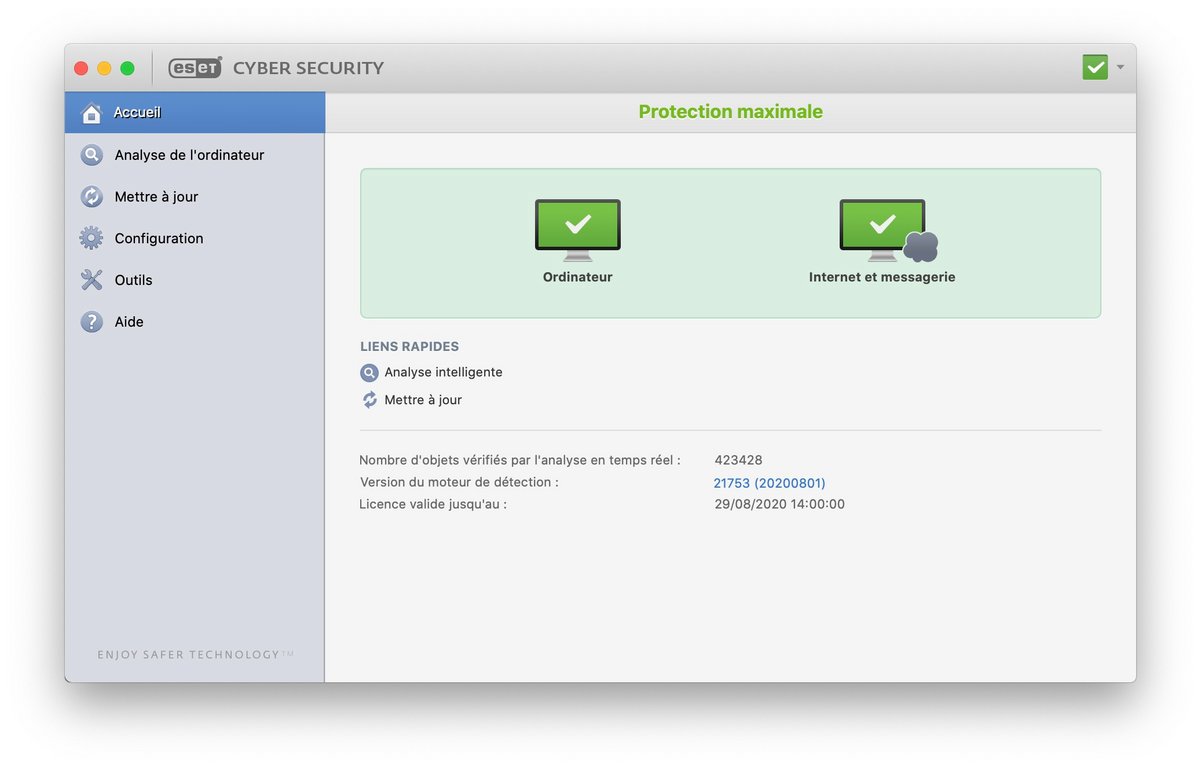Launch the Analyse intelligente quick link
Image resolution: width=1200 pixels, height=768 pixels.
coord(443,372)
